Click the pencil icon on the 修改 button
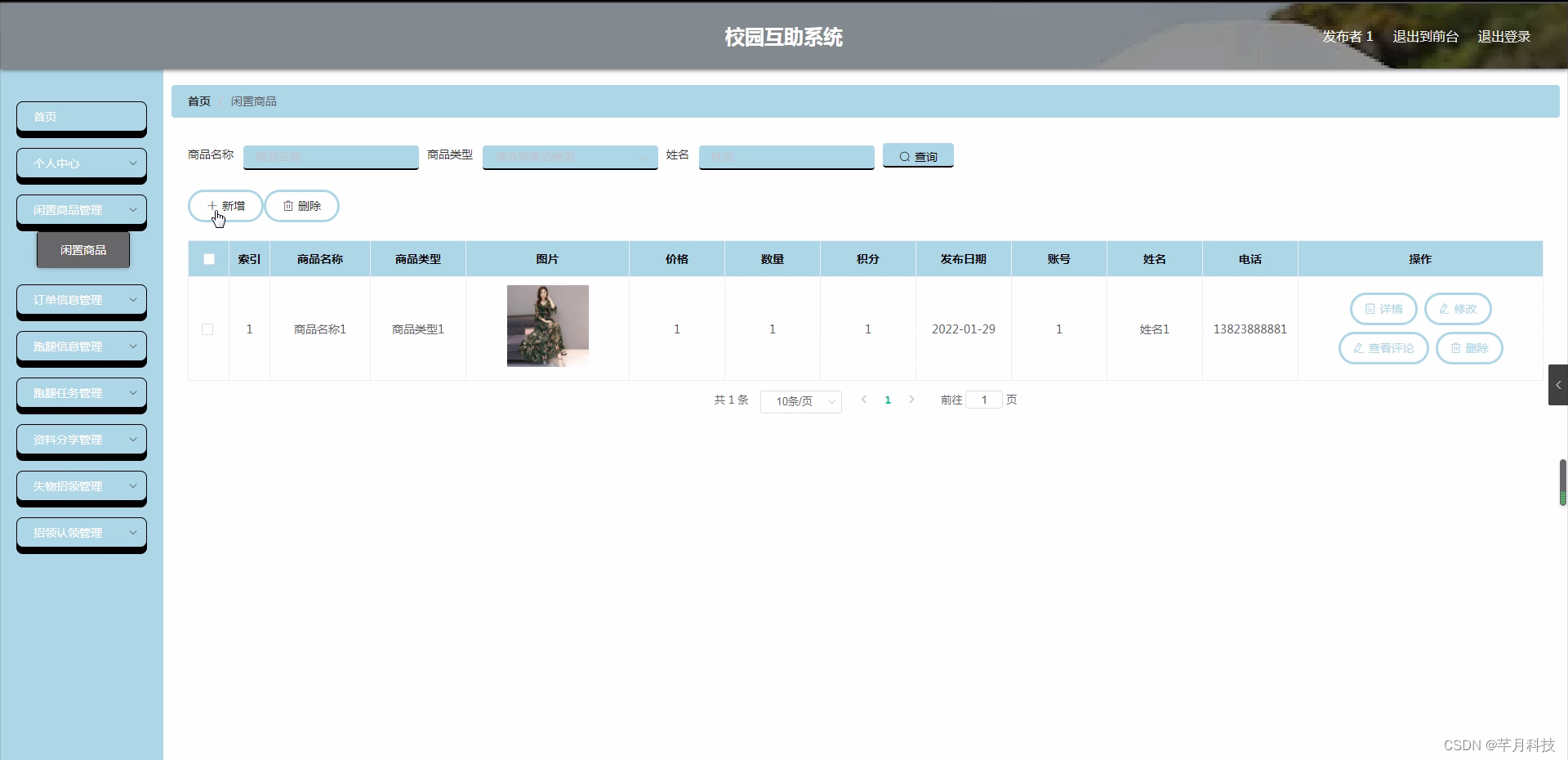Viewport: 1568px width, 760px height. tap(1444, 309)
